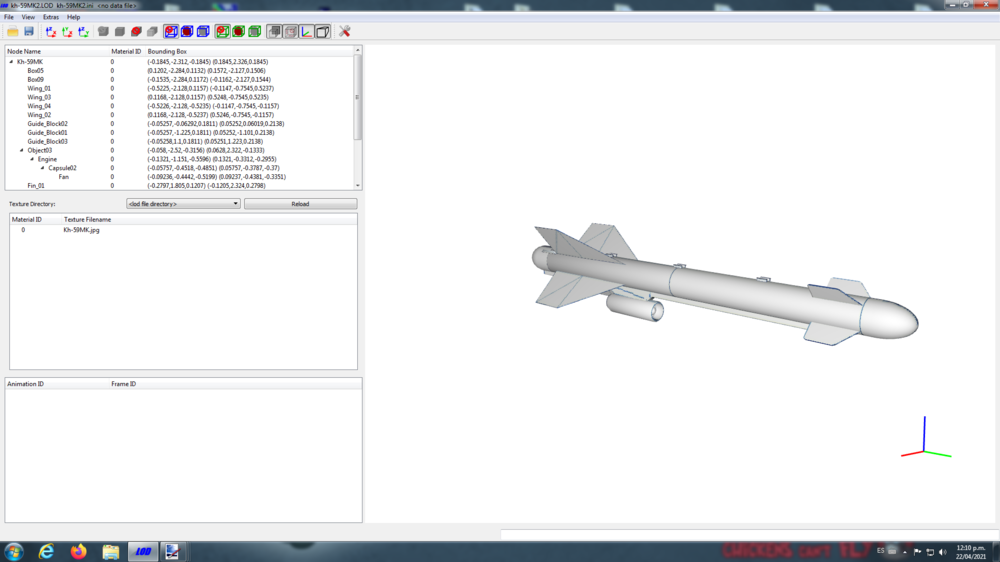Image resolution: width=1000 pixels, height=562 pixels.
Task: Toggle blue wireframe box with gray cube
Action: tap(203, 31)
